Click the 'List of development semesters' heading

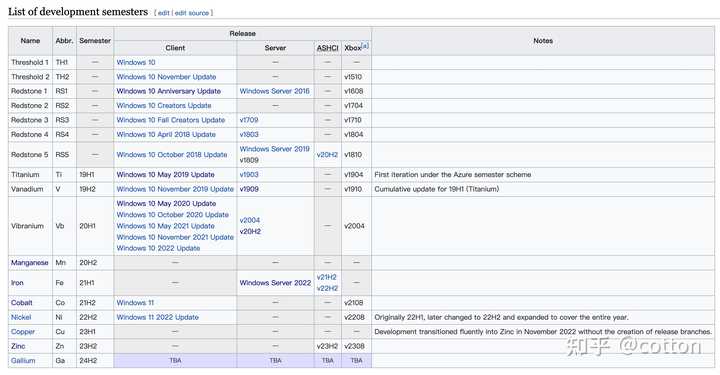78,11
